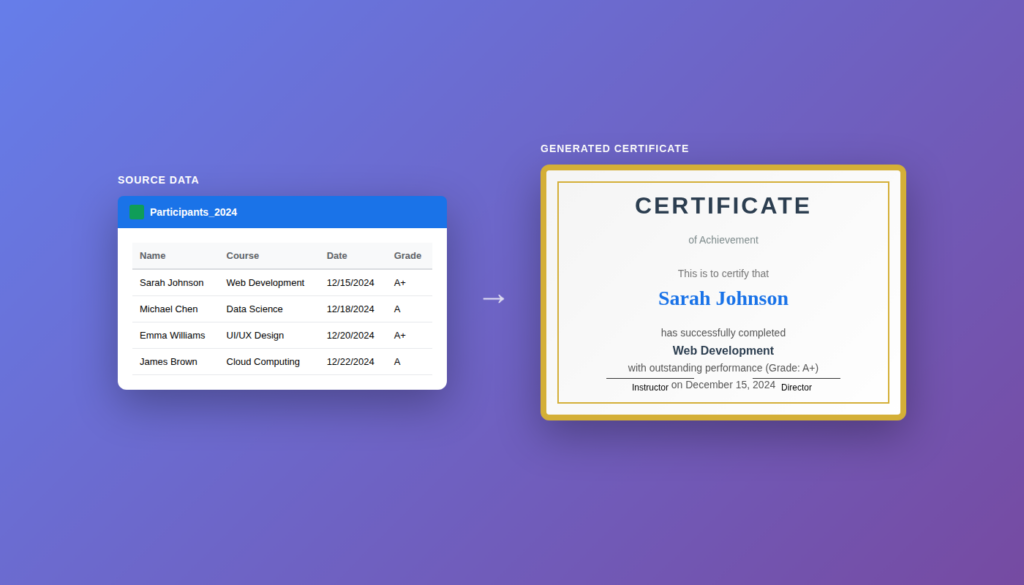The image size is (1024, 585).
Task: Click the Participants_2024 file title
Action: 193,212
